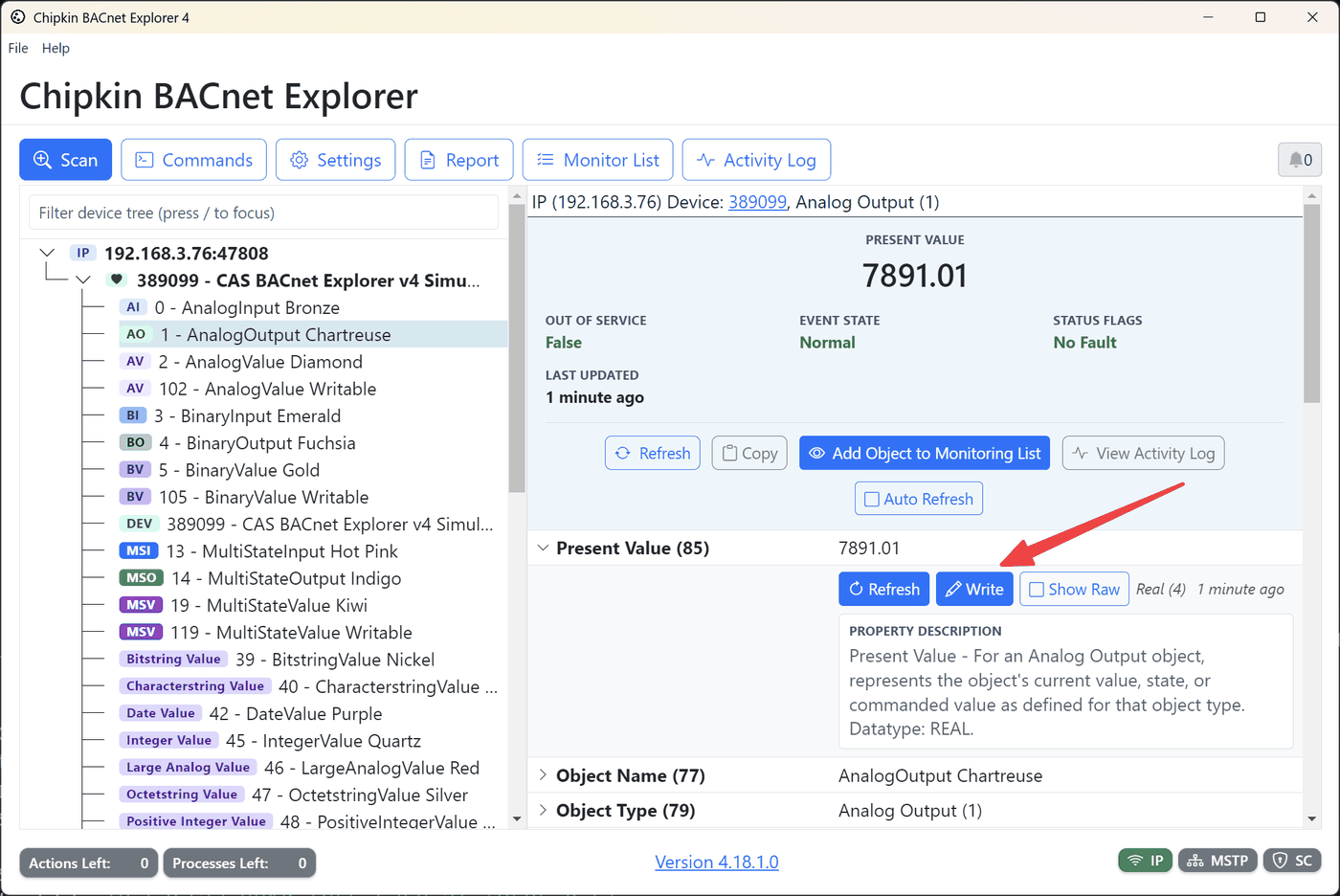Click Refresh button in summary panel
This screenshot has height=896, width=1340.
(x=653, y=453)
